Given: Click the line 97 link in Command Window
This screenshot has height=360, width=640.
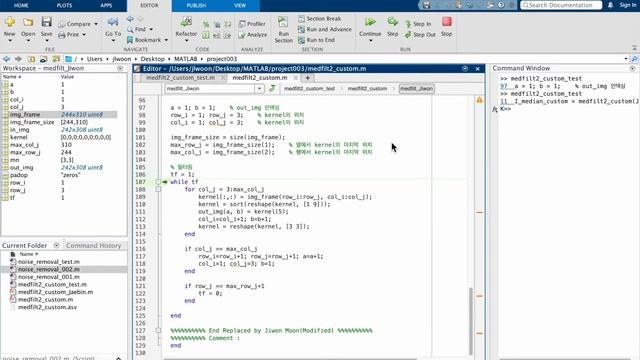Looking at the screenshot, I should click(504, 86).
